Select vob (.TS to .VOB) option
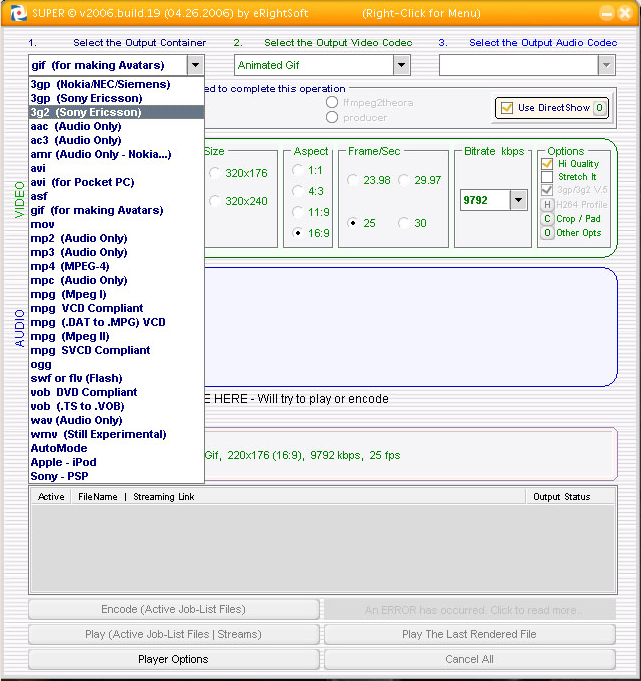Viewport: 641px width, 681px height. 116,406
